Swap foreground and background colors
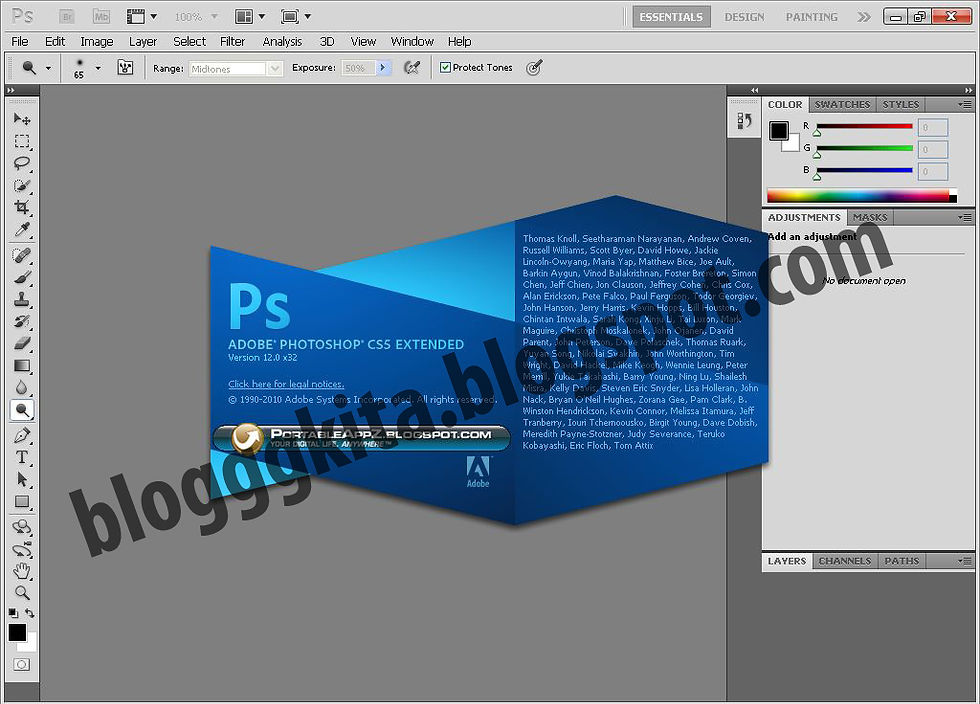Viewport: 980px width, 704px height. [x=30, y=613]
